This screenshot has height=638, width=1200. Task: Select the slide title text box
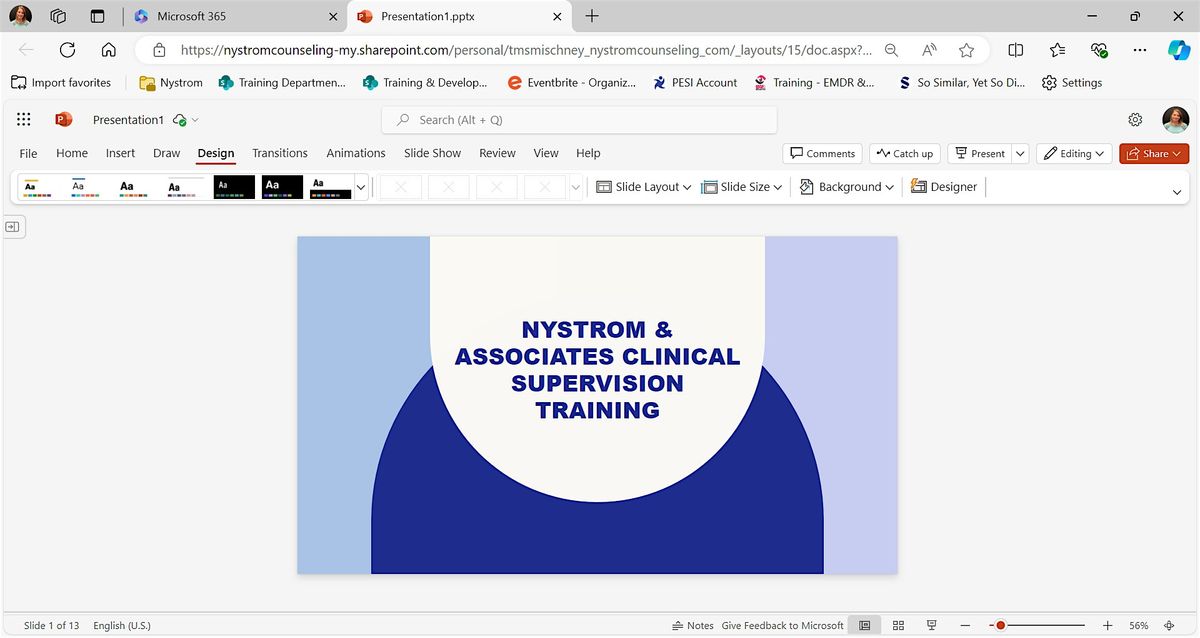tap(597, 369)
